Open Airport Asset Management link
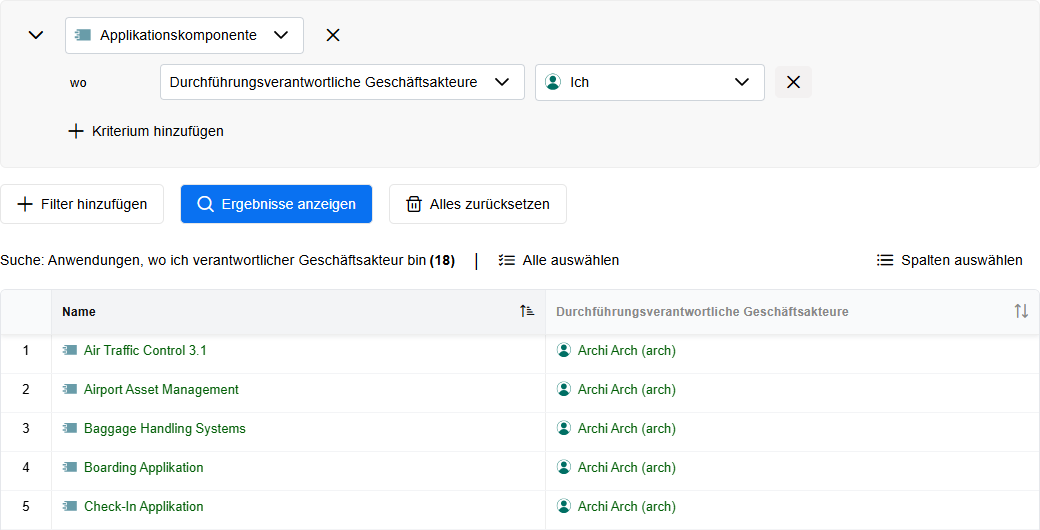This screenshot has height=530, width=1040. tap(161, 389)
